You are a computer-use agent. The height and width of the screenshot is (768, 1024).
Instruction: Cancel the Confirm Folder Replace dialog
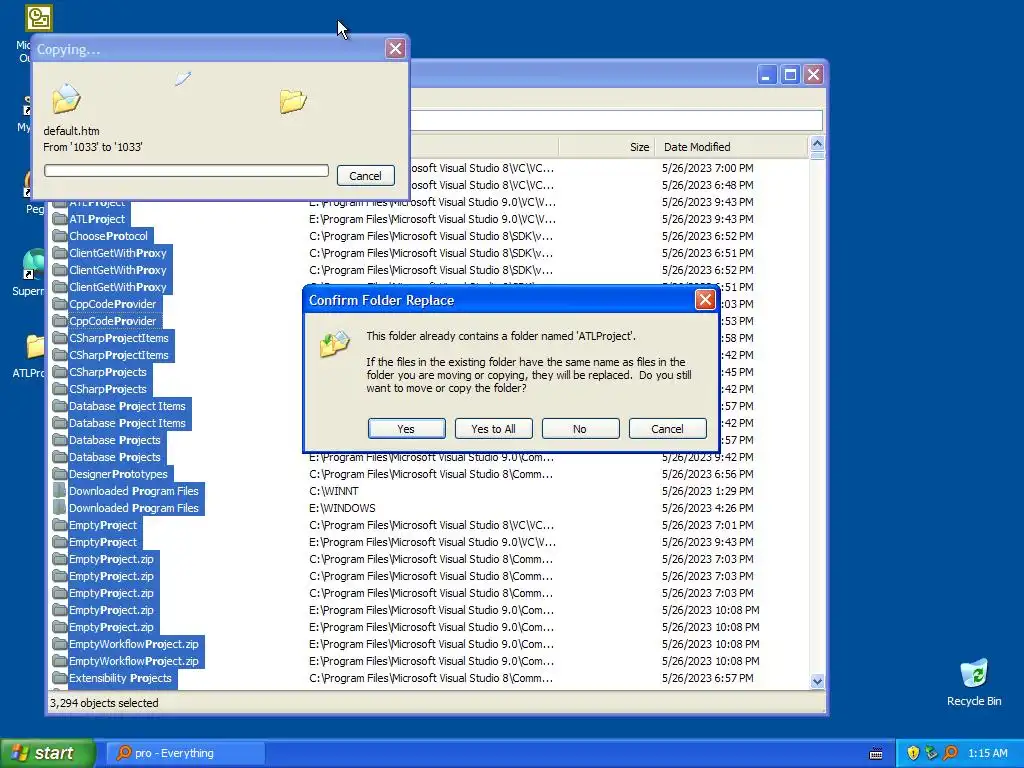coord(667,428)
